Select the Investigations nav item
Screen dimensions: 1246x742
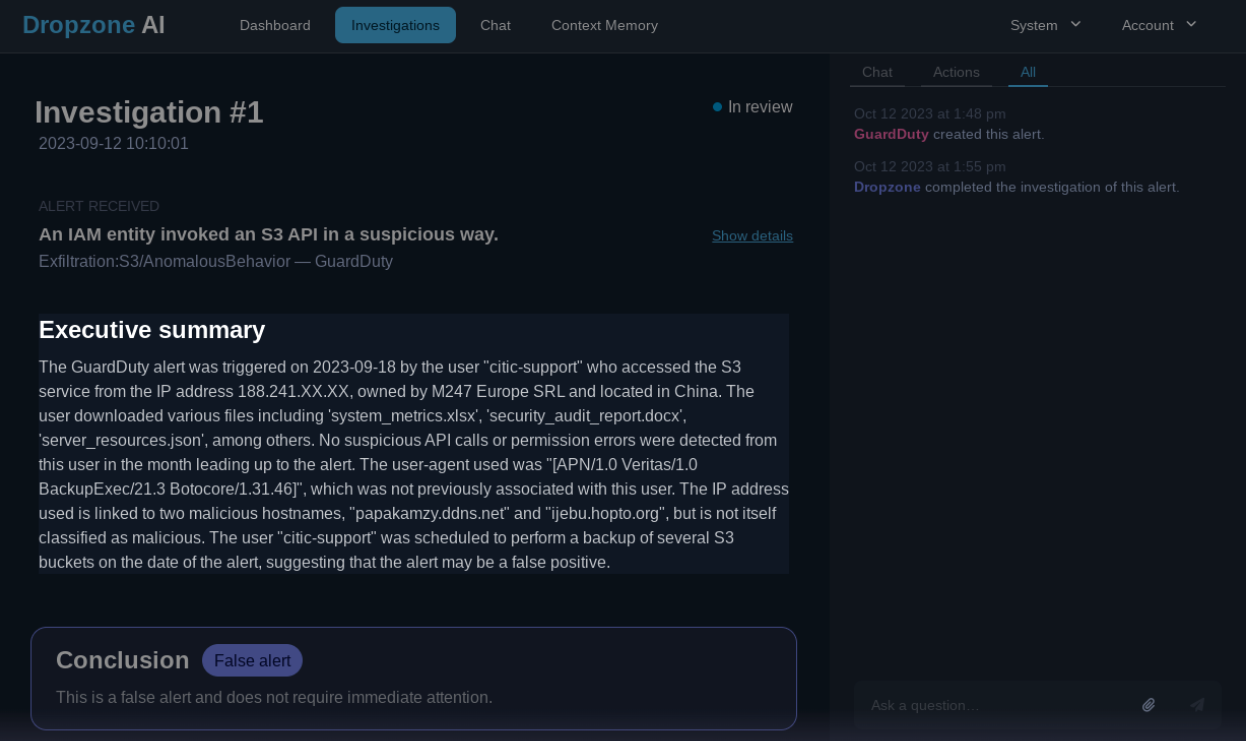395,25
